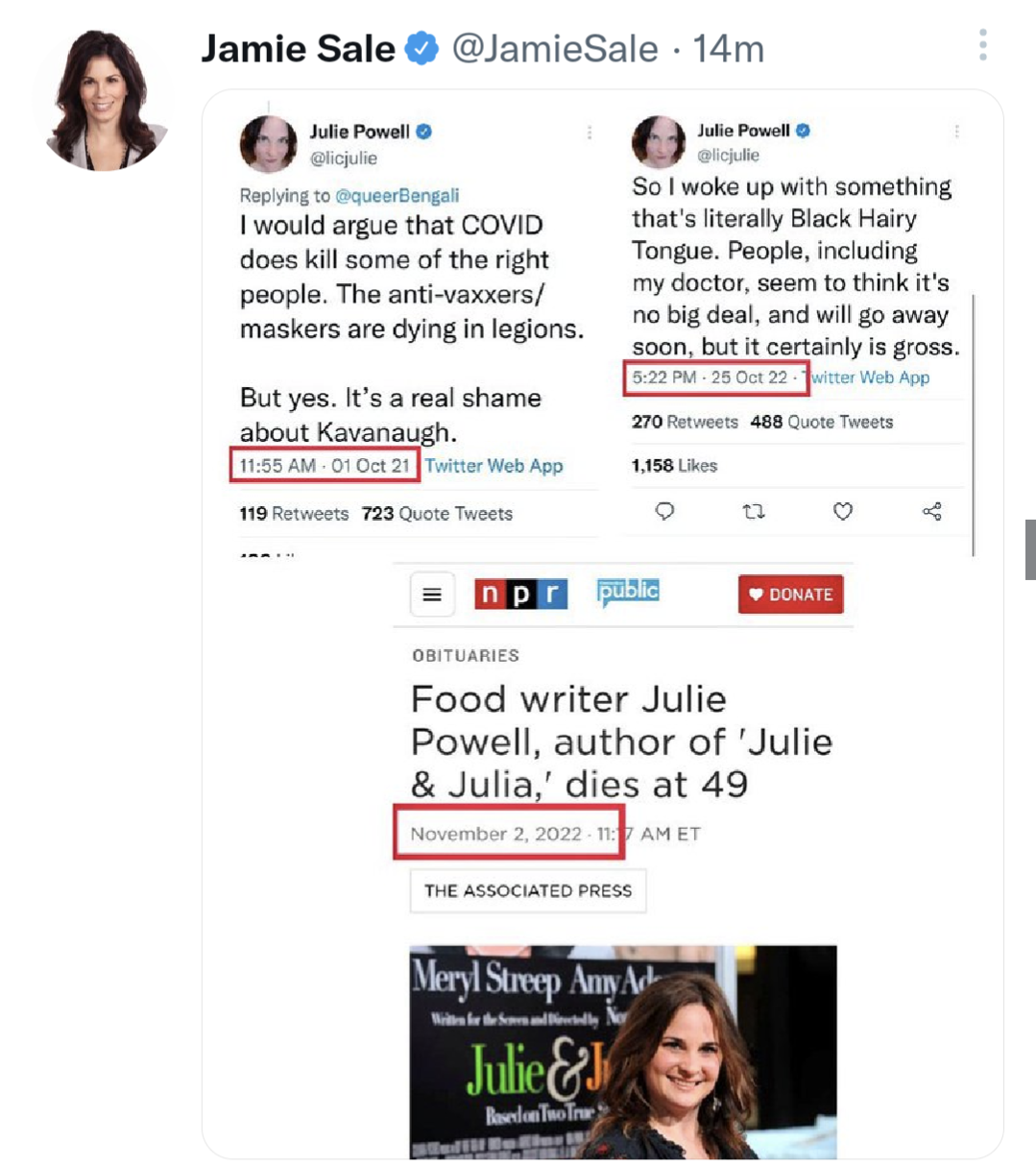This screenshot has width=1036, height=1166.
Task: Click the public media logo beside NPR
Action: (x=628, y=592)
